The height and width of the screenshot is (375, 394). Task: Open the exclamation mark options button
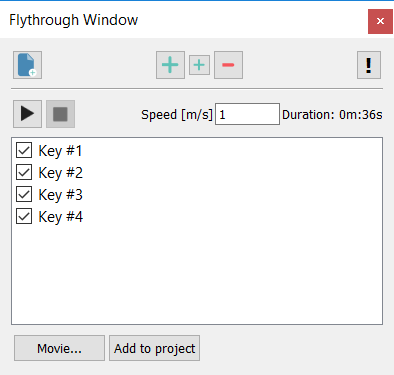point(369,65)
